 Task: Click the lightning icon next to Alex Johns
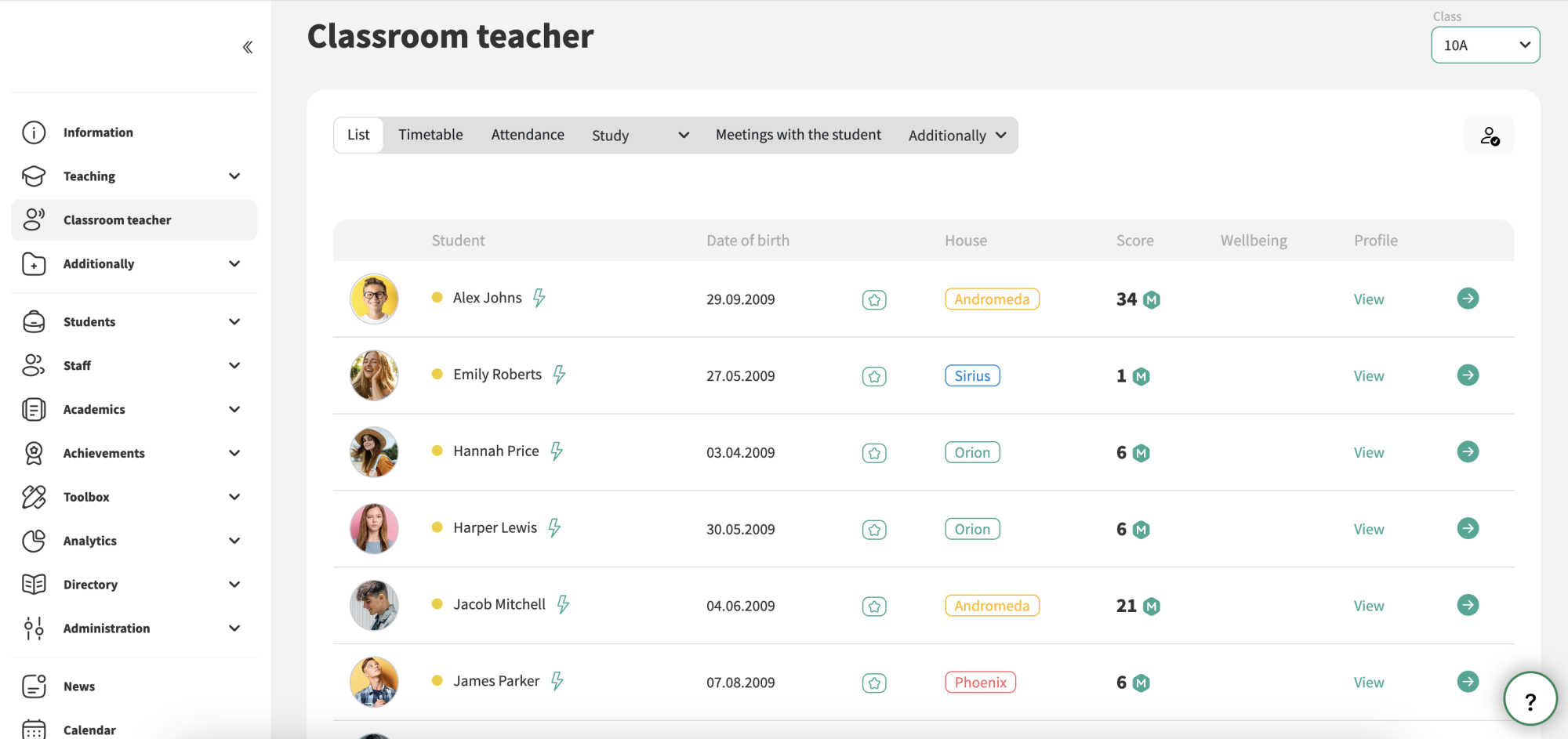539,298
